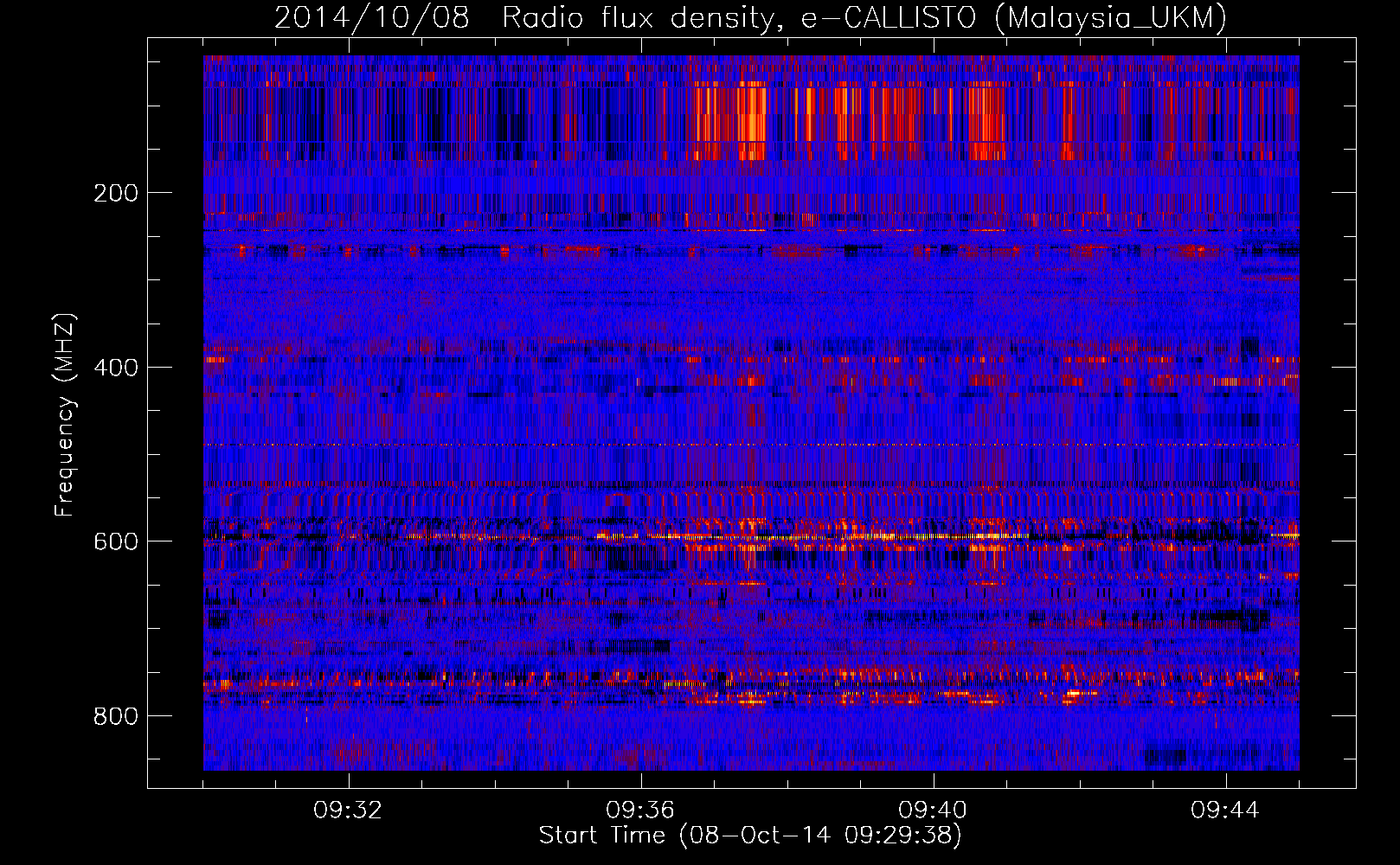The height and width of the screenshot is (865, 1400).
Task: Click the "09:32" time tick label
Action: (348, 811)
